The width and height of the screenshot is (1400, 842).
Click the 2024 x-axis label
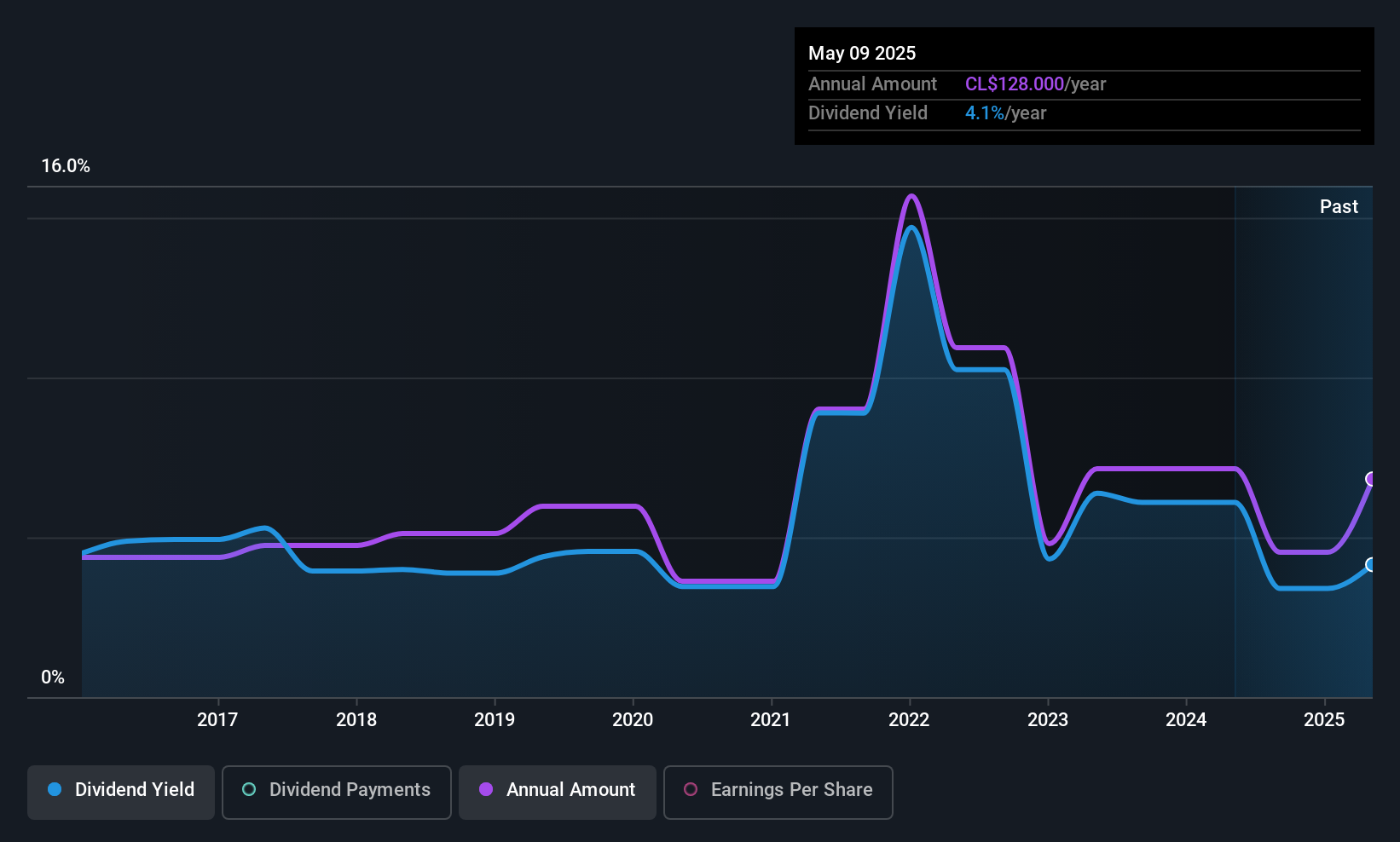tap(1186, 719)
